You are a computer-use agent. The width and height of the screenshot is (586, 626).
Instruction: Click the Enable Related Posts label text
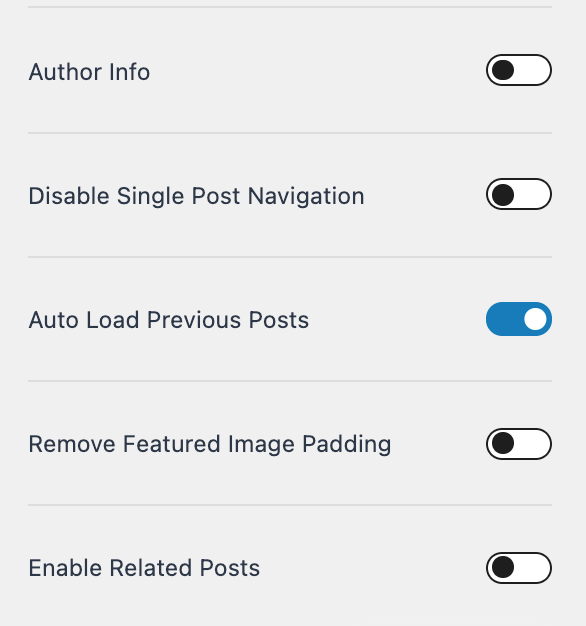(144, 568)
